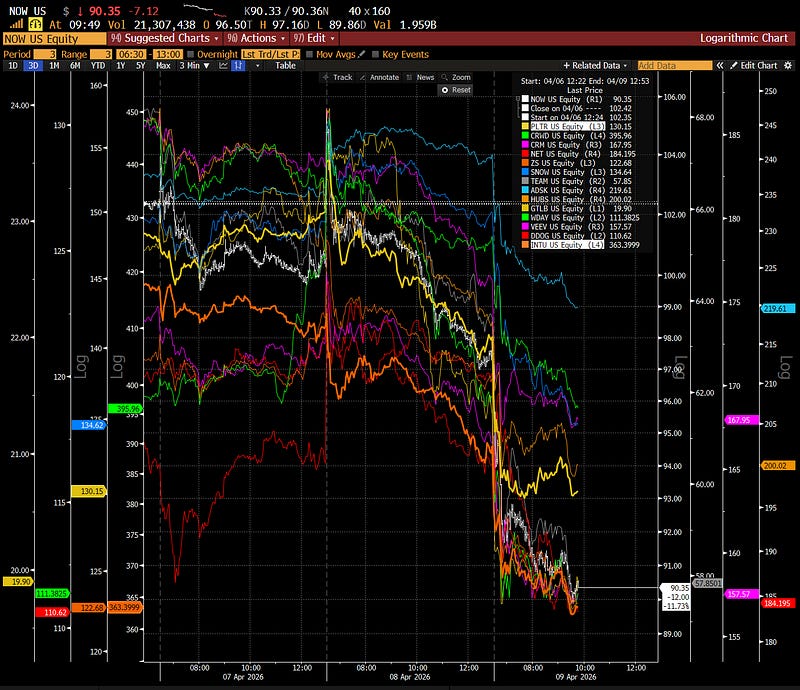Click the 395.96 CRWD axis price tag
The width and height of the screenshot is (800, 690).
[x=126, y=409]
